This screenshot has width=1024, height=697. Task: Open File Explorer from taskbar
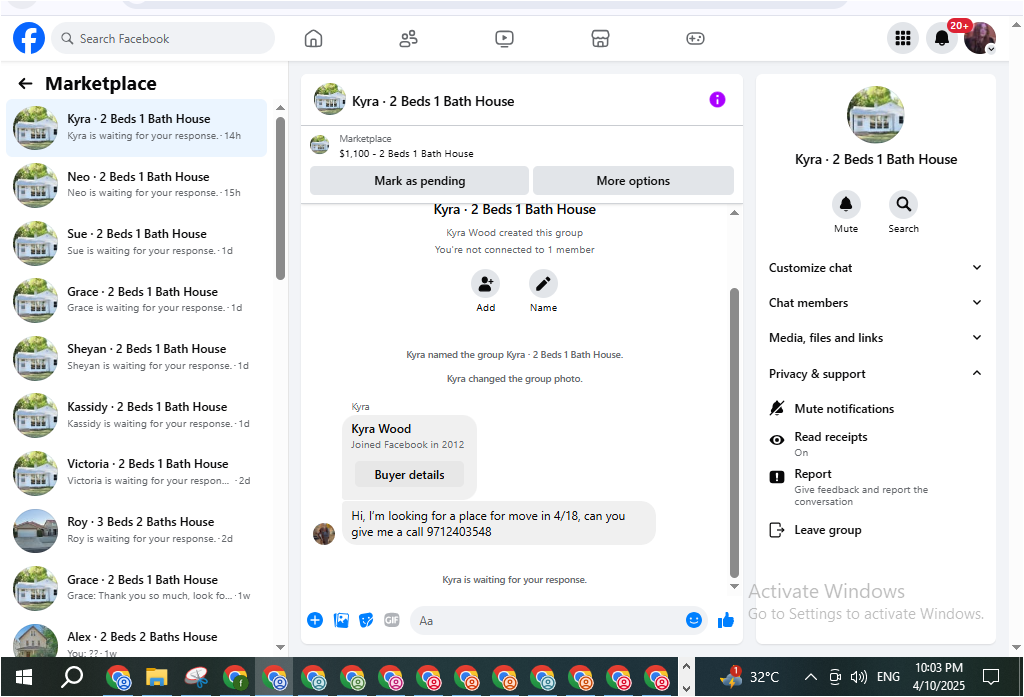pos(157,677)
